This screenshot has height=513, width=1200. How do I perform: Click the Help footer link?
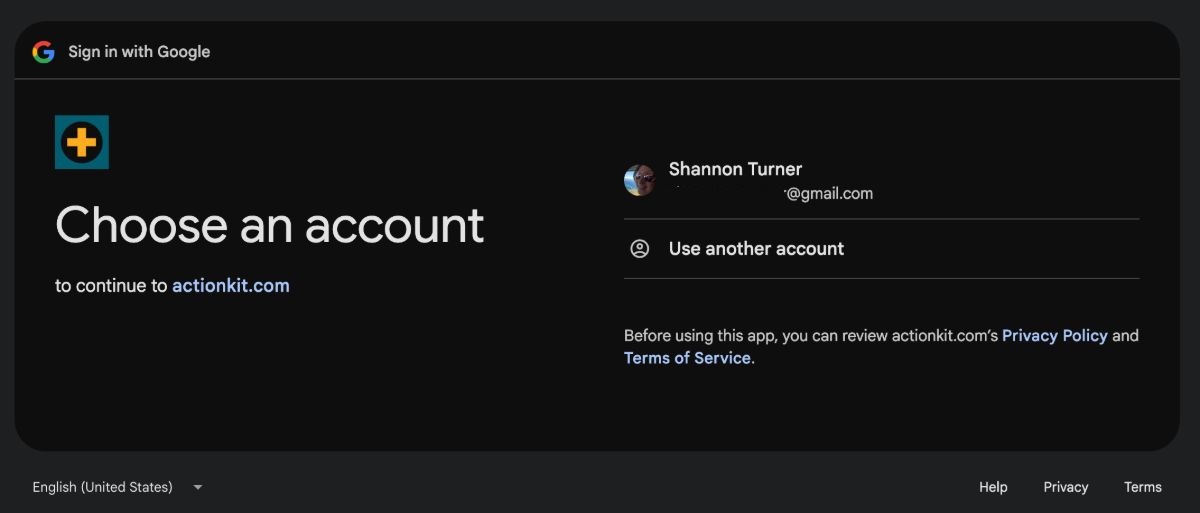(x=993, y=487)
